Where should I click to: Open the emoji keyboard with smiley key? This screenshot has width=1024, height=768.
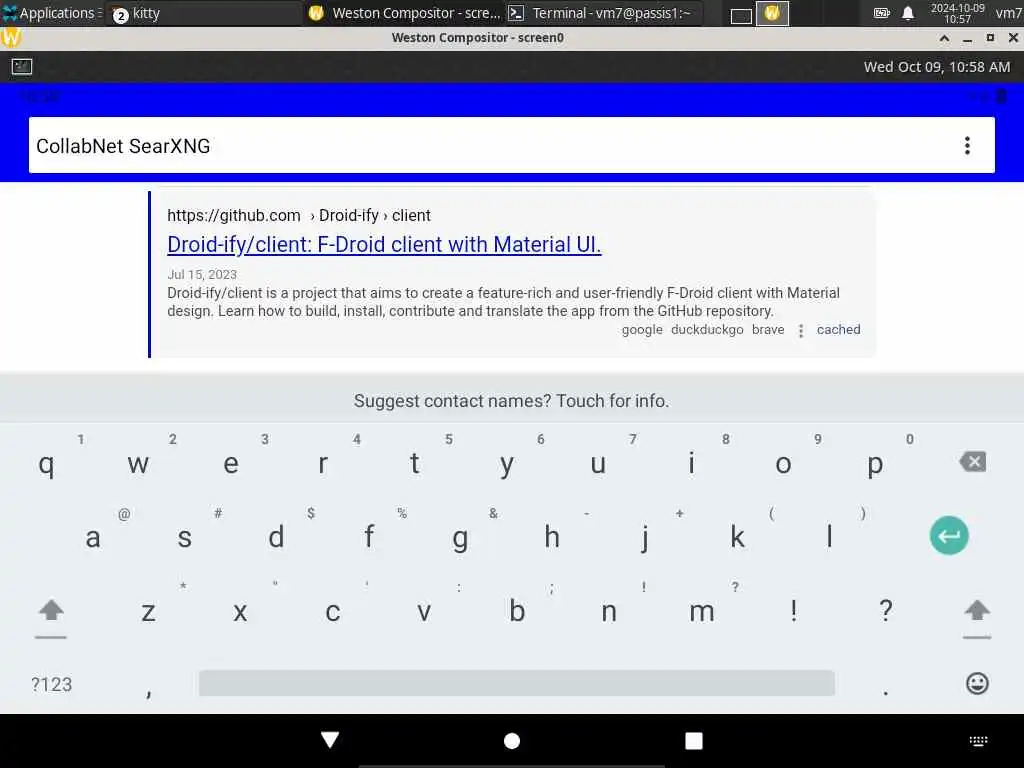pos(977,684)
